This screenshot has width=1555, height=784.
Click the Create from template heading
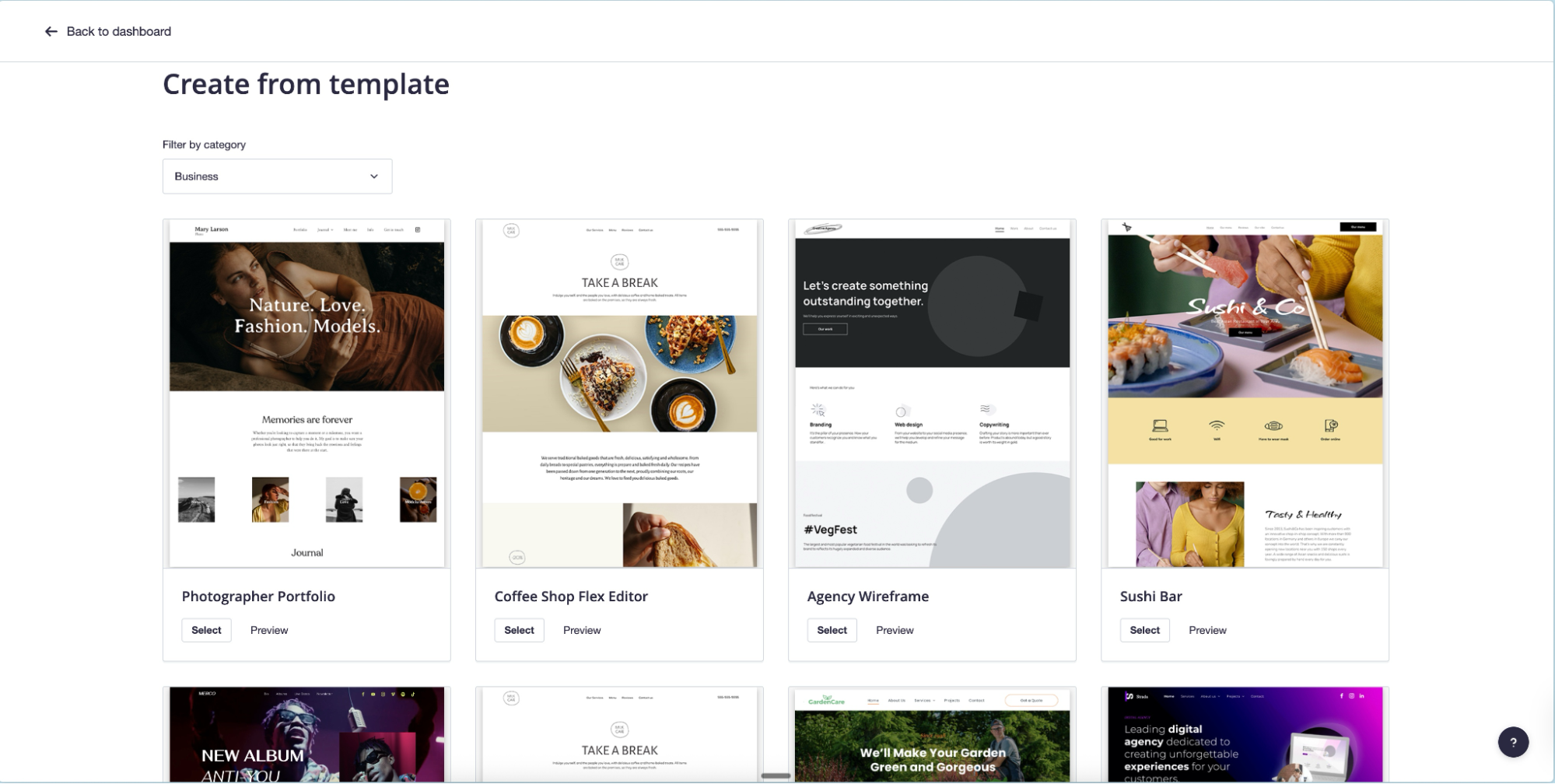(306, 84)
